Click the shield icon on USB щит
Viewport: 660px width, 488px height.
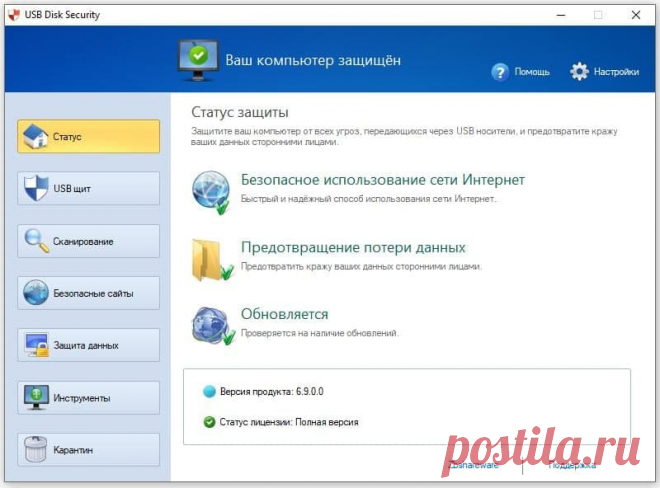(x=36, y=188)
